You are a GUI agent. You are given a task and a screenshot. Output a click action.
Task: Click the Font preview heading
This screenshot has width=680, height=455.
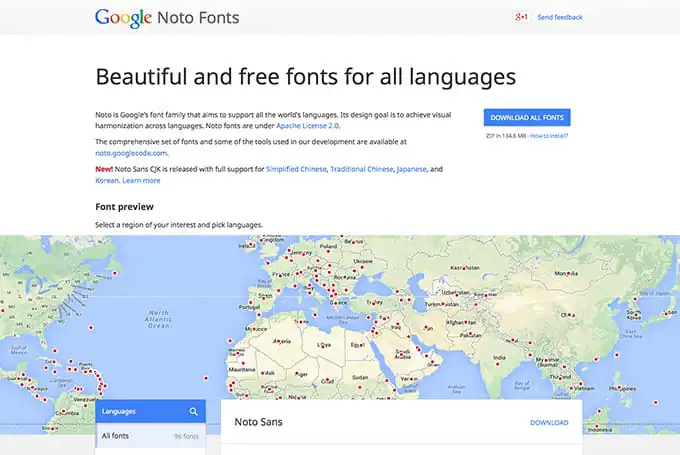[124, 207]
